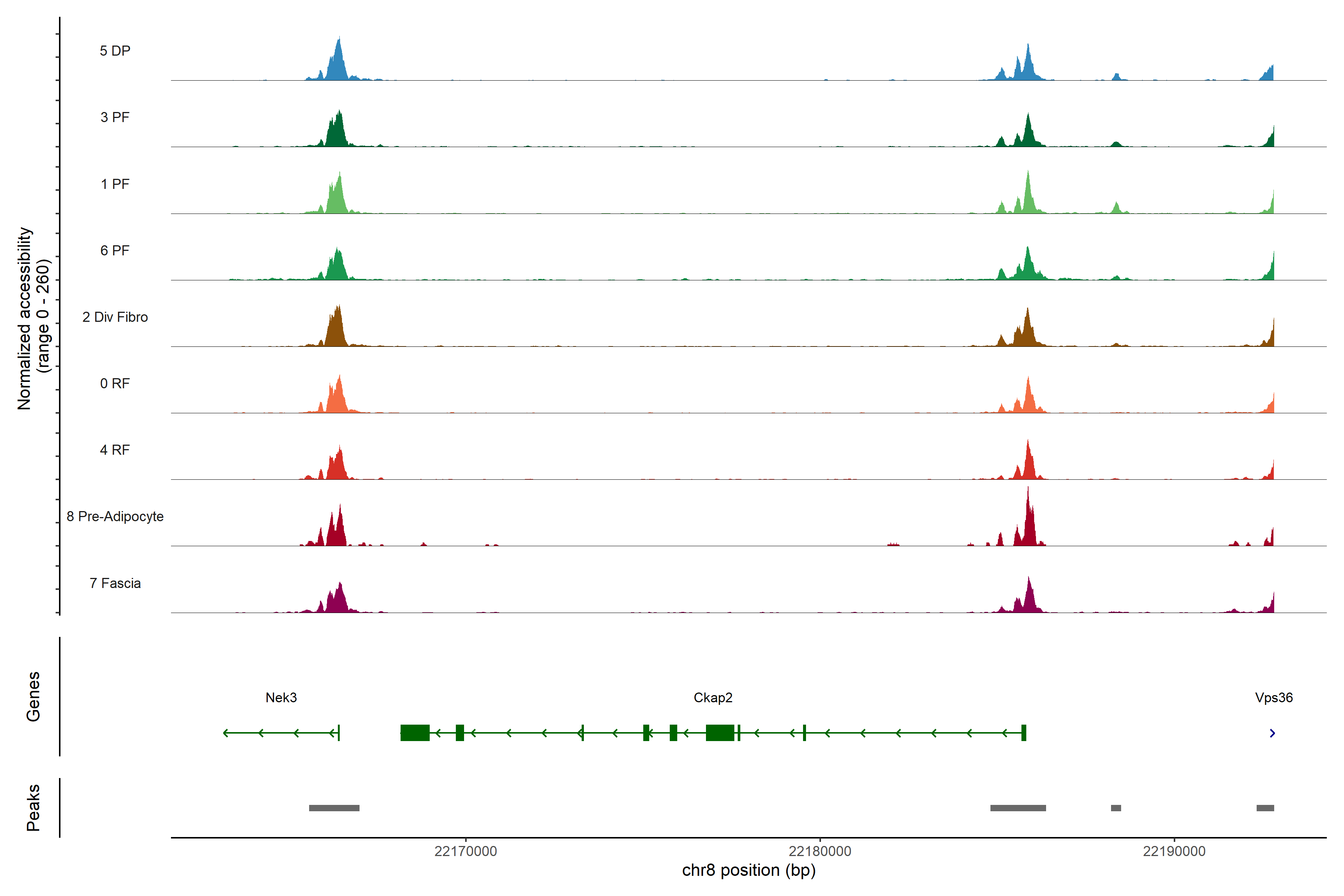Select the 2 Div Fibro track label
The image size is (1344, 896).
115,317
